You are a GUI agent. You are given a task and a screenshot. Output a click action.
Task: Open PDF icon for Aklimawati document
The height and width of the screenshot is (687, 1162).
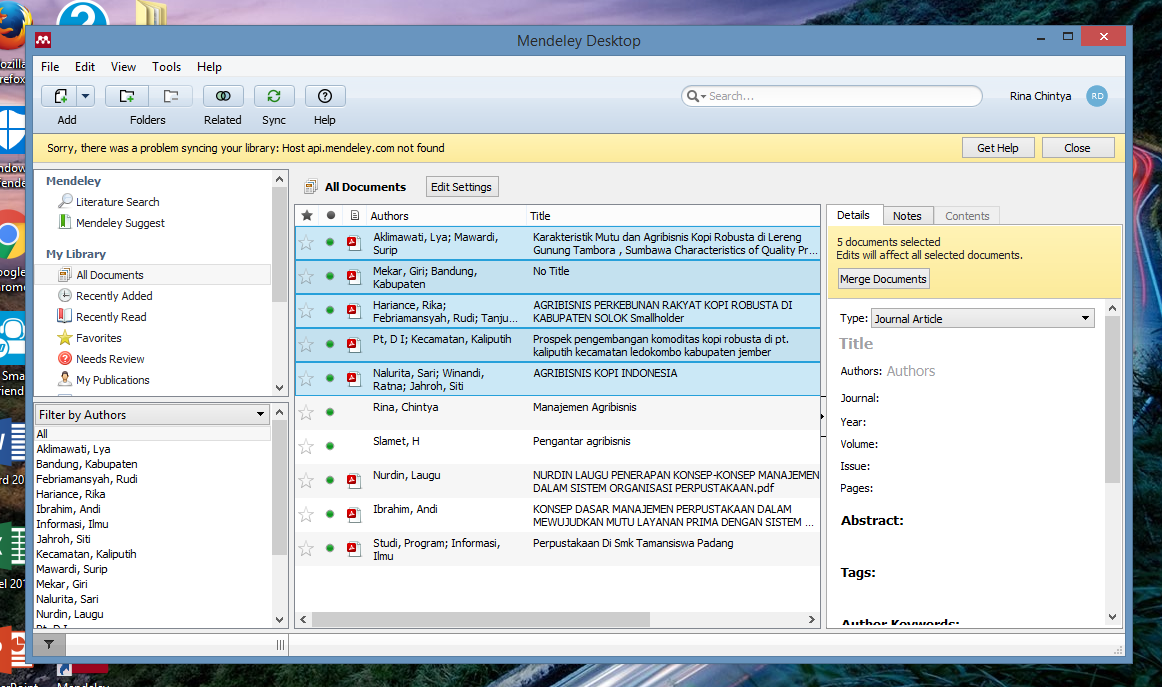tap(353, 242)
